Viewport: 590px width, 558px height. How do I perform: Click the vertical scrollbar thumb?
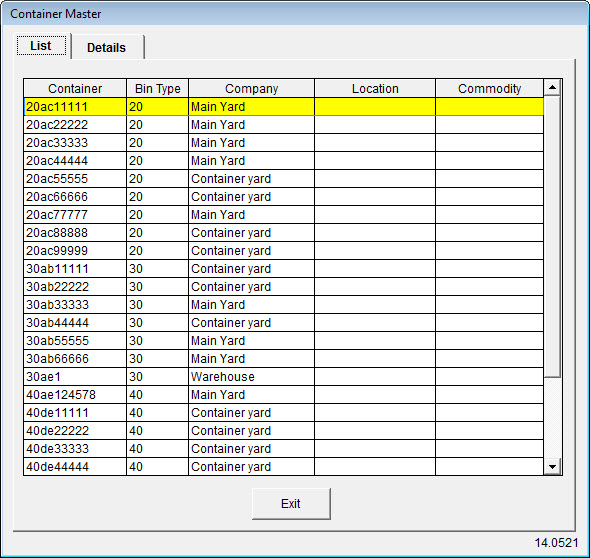click(x=552, y=237)
